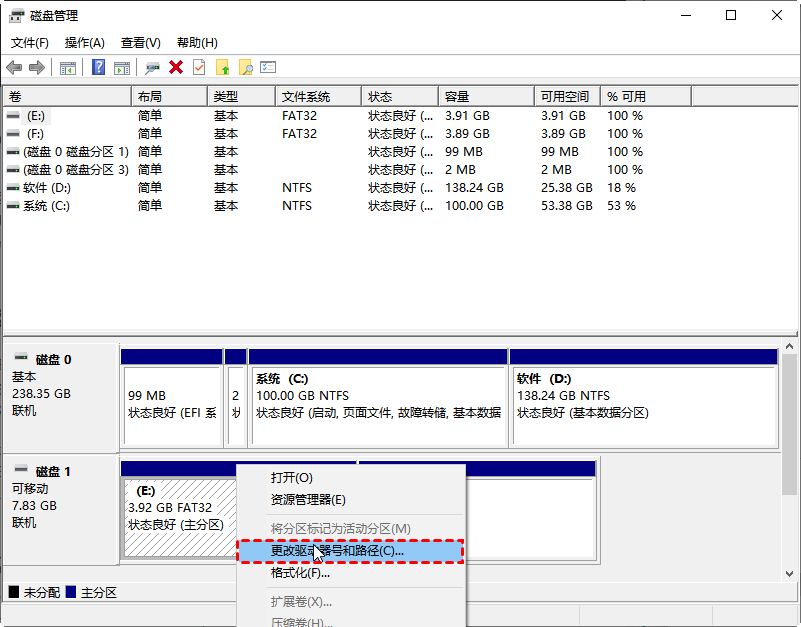Viewport: 801px width, 627px height.
Task: Open the 操作(A) menu
Action: click(x=85, y=43)
